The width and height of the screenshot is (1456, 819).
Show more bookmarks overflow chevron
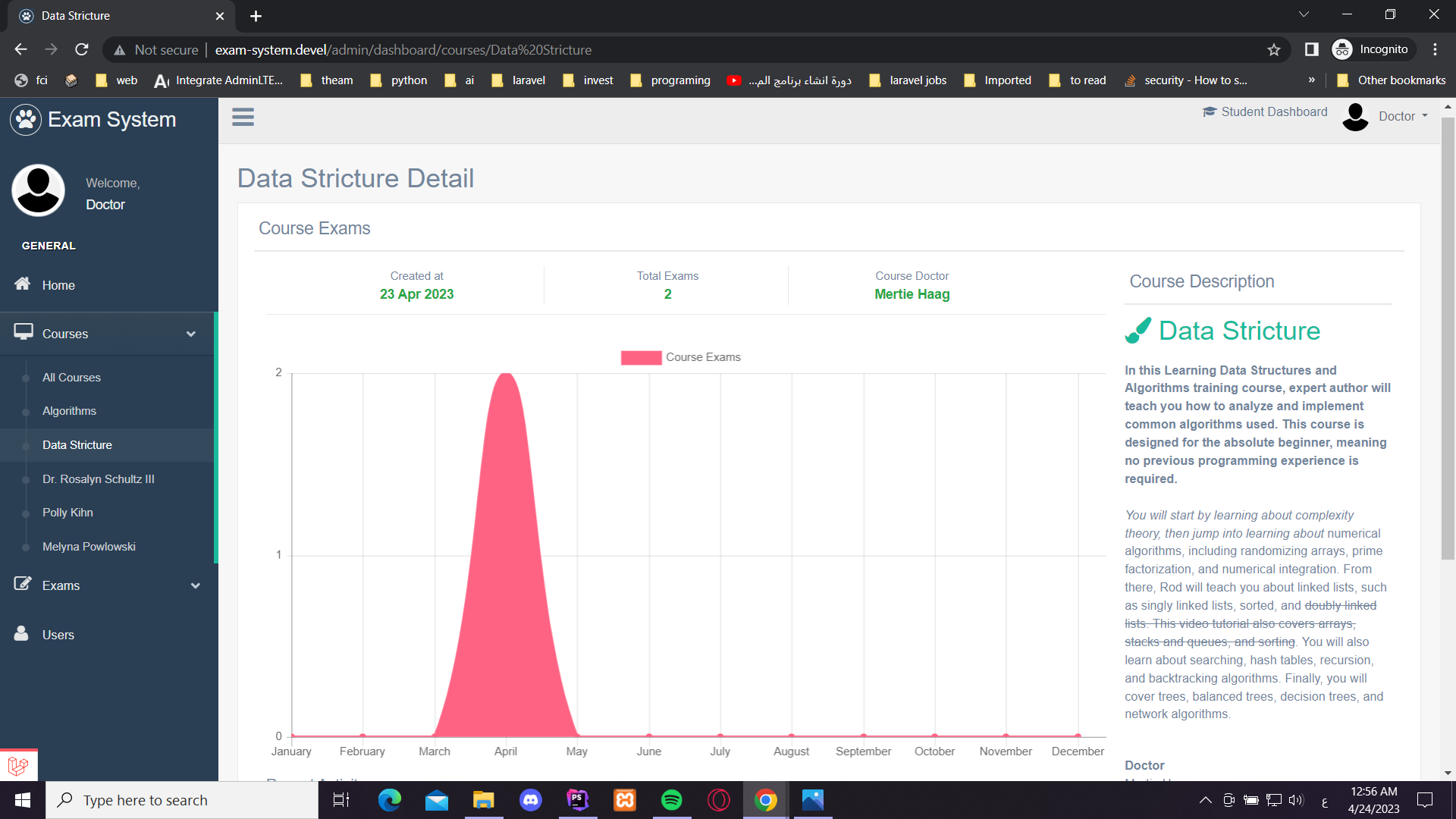[x=1312, y=80]
